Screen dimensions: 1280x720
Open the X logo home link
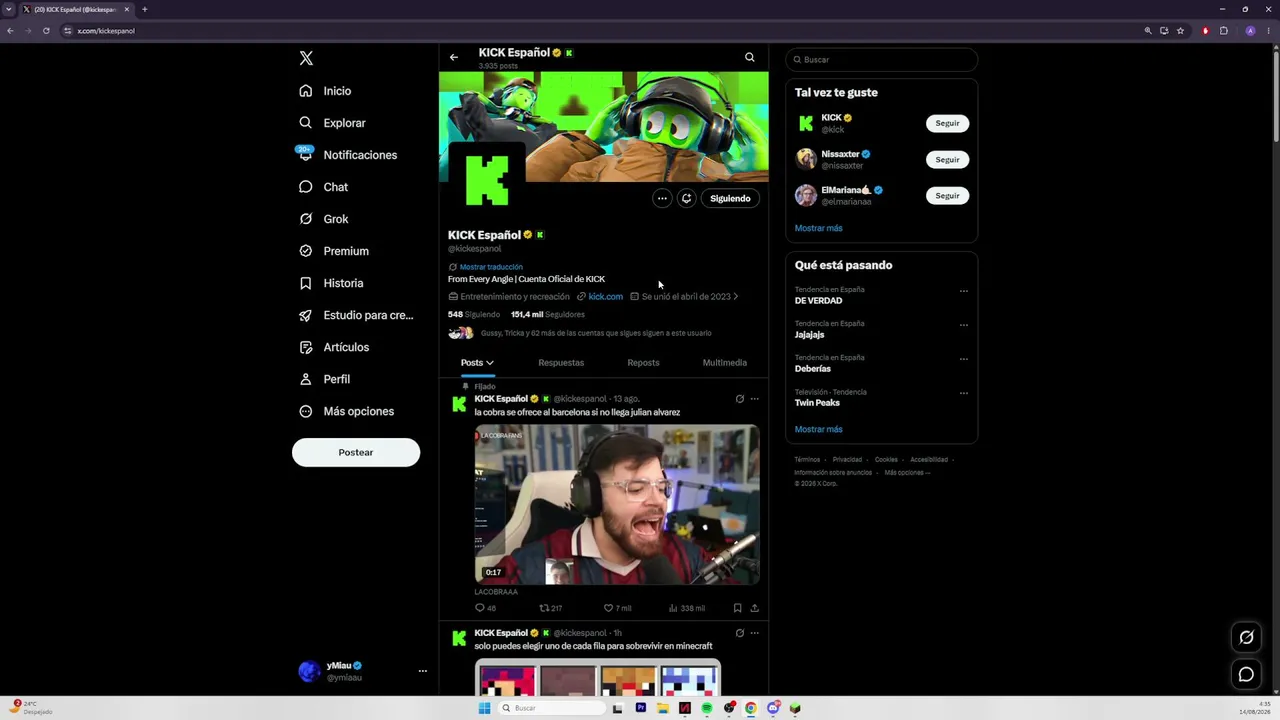[x=306, y=58]
